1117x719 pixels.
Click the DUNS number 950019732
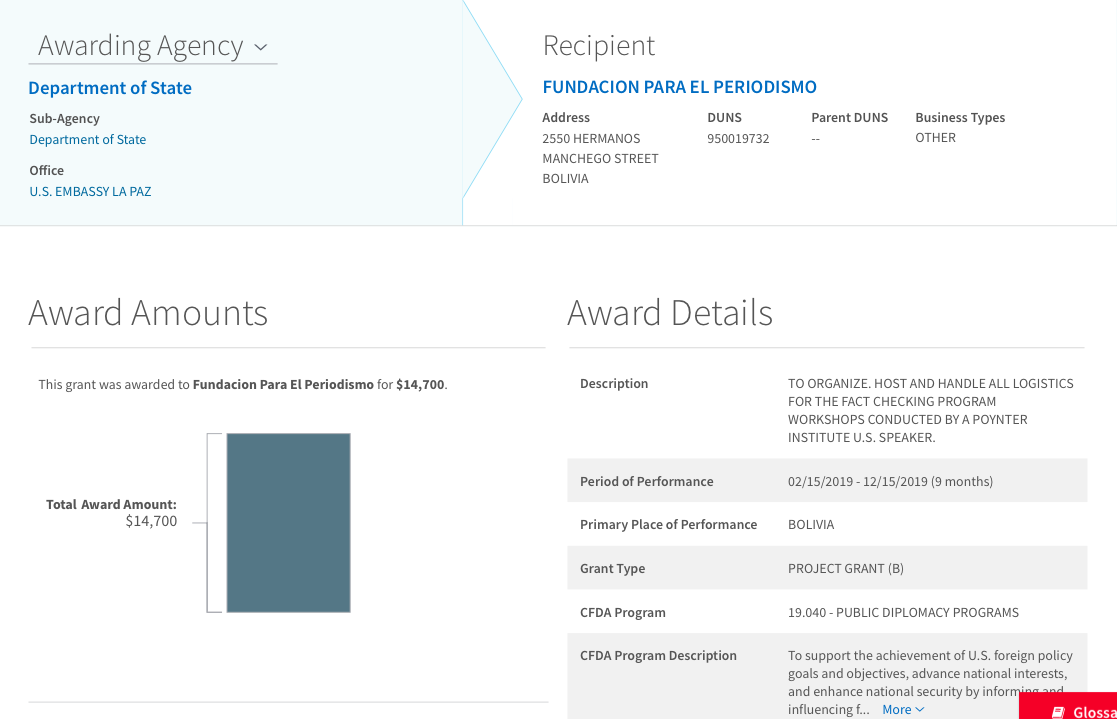[x=738, y=138]
